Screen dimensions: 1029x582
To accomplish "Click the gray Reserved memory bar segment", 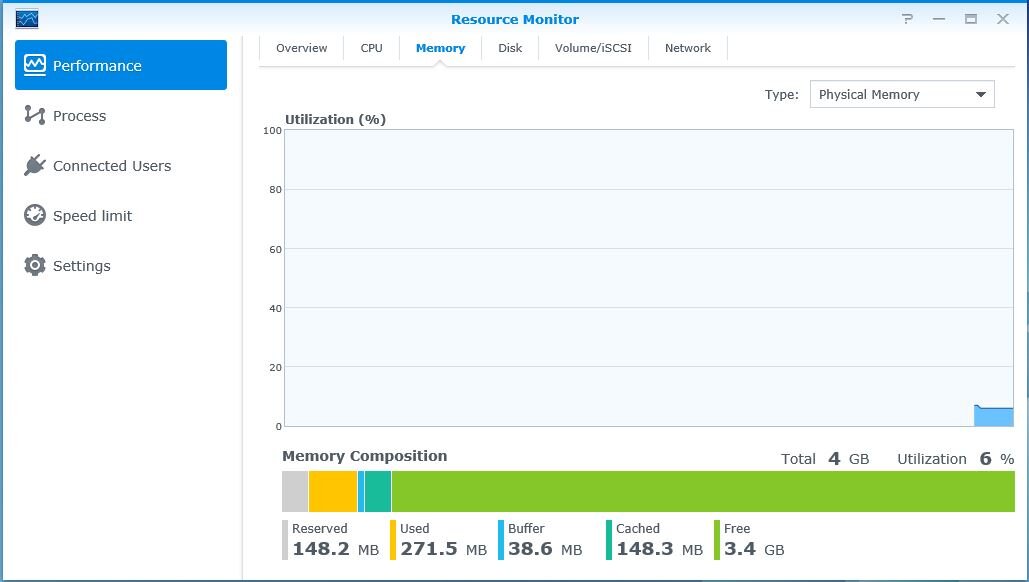I will (x=295, y=492).
